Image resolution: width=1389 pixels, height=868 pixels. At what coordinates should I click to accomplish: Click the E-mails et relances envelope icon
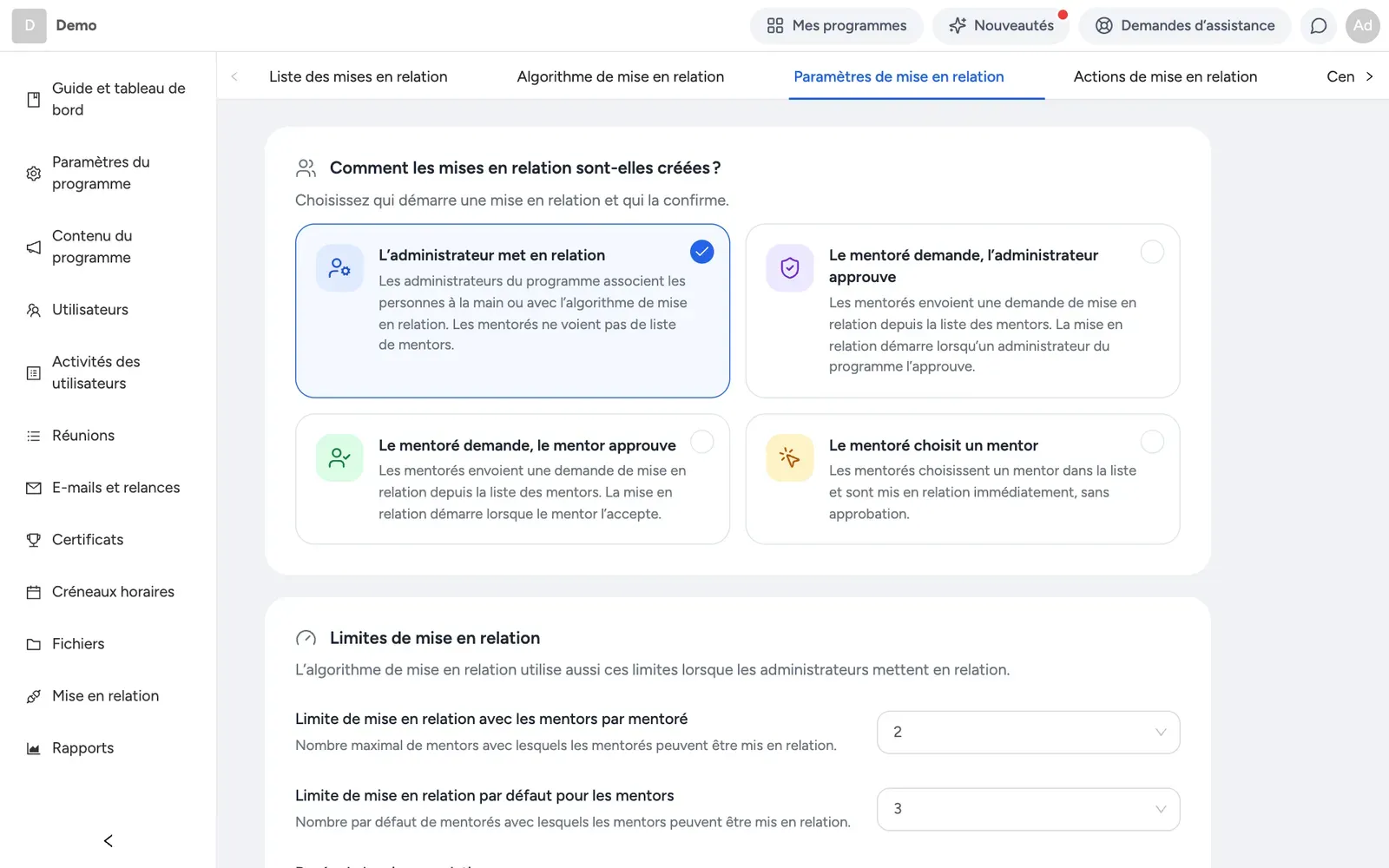(34, 488)
